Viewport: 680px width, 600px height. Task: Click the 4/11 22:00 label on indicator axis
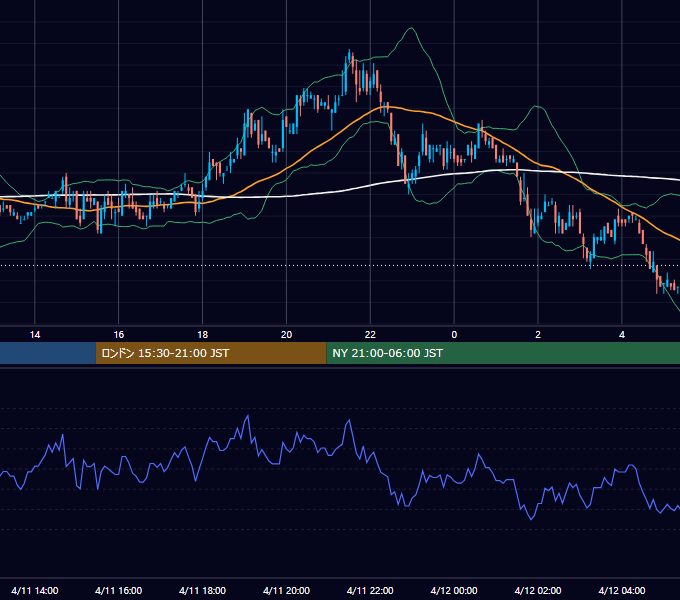coord(370,590)
